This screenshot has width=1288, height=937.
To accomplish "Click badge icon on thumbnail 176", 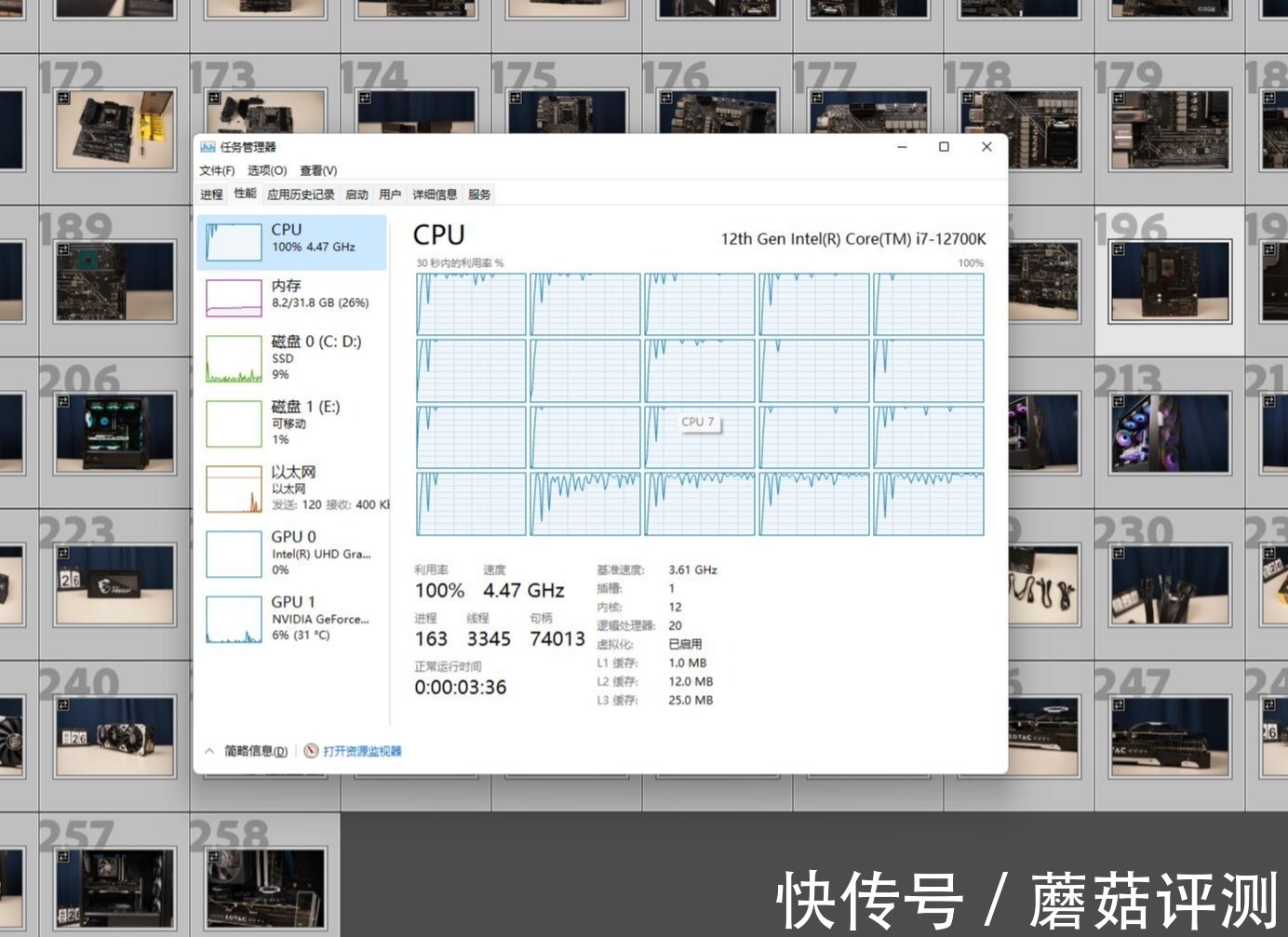I will click(x=666, y=98).
